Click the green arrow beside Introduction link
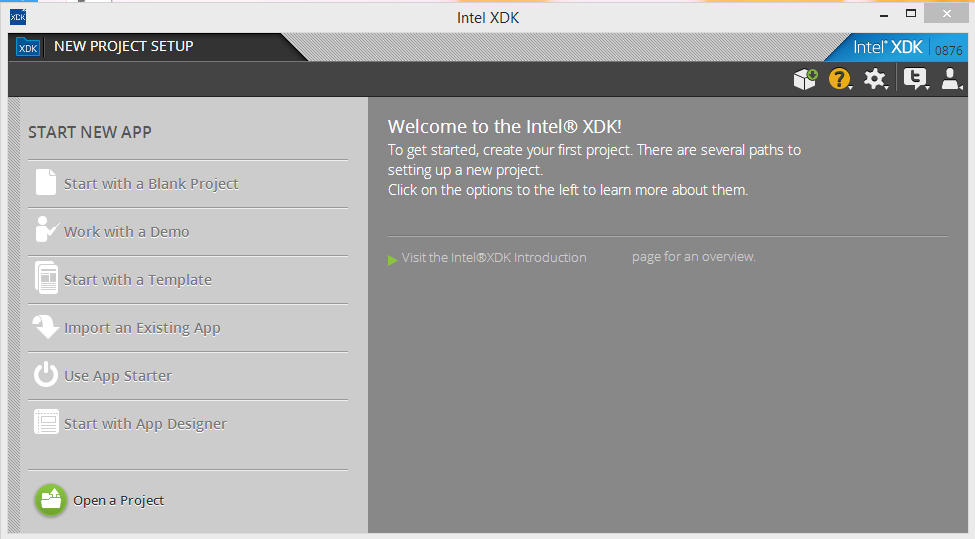Viewport: 975px width, 539px height. click(x=392, y=260)
